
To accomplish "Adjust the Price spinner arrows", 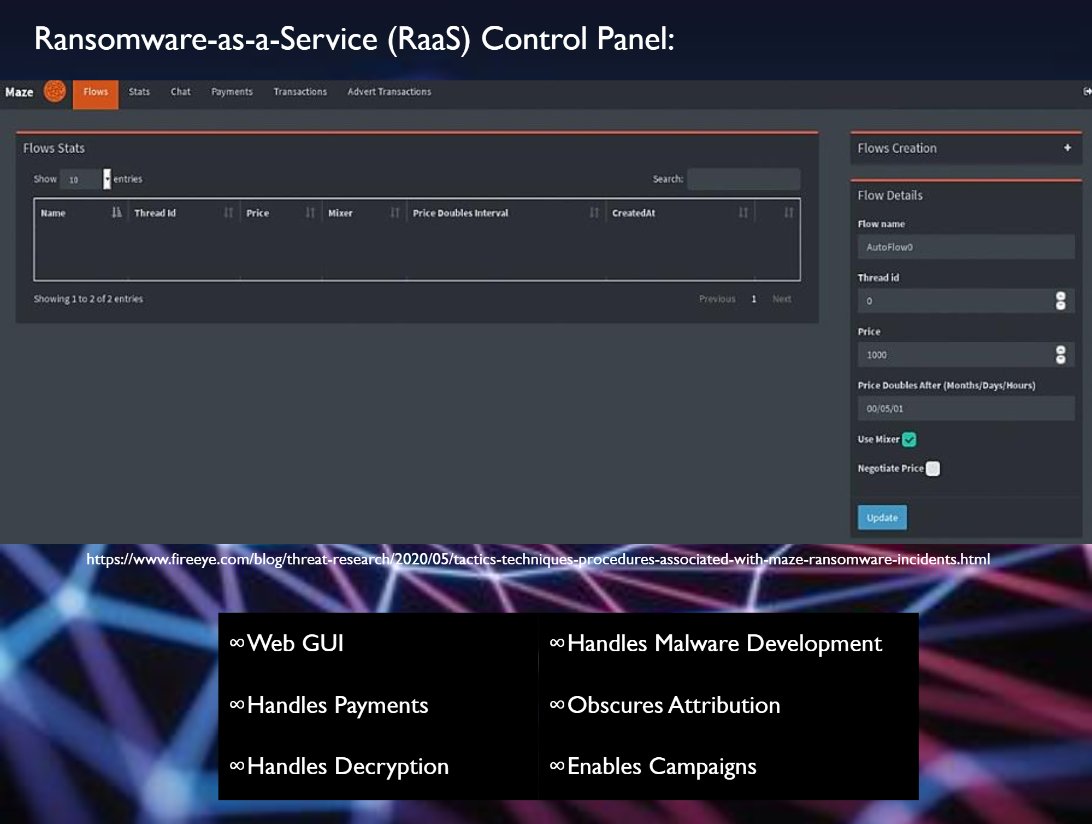I will coord(1061,355).
